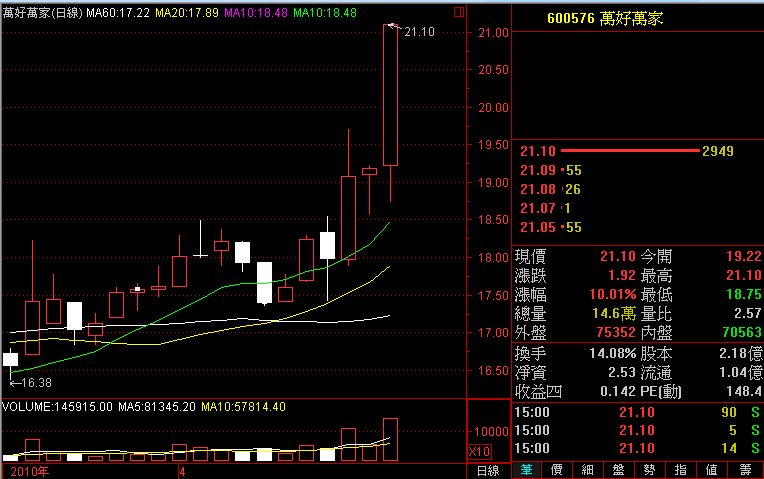Click the 換手 value 14.08%
764x479 pixels.
(612, 353)
